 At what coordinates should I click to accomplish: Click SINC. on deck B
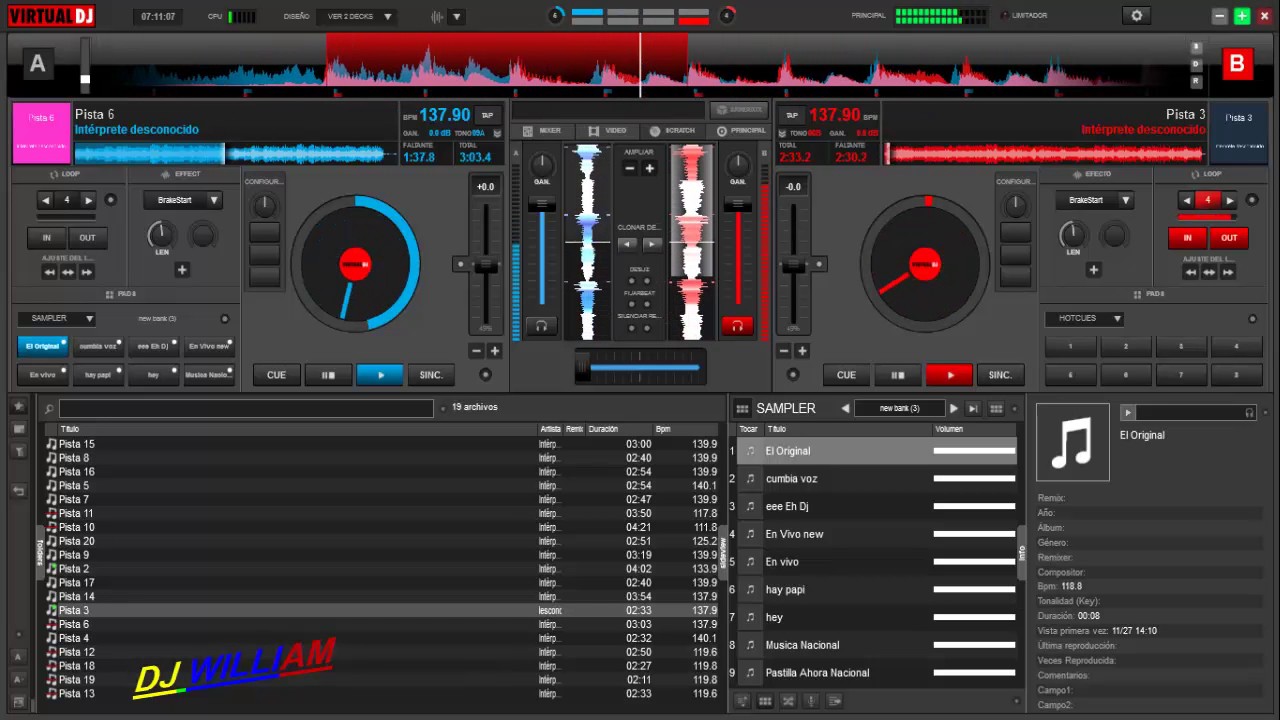point(1000,375)
